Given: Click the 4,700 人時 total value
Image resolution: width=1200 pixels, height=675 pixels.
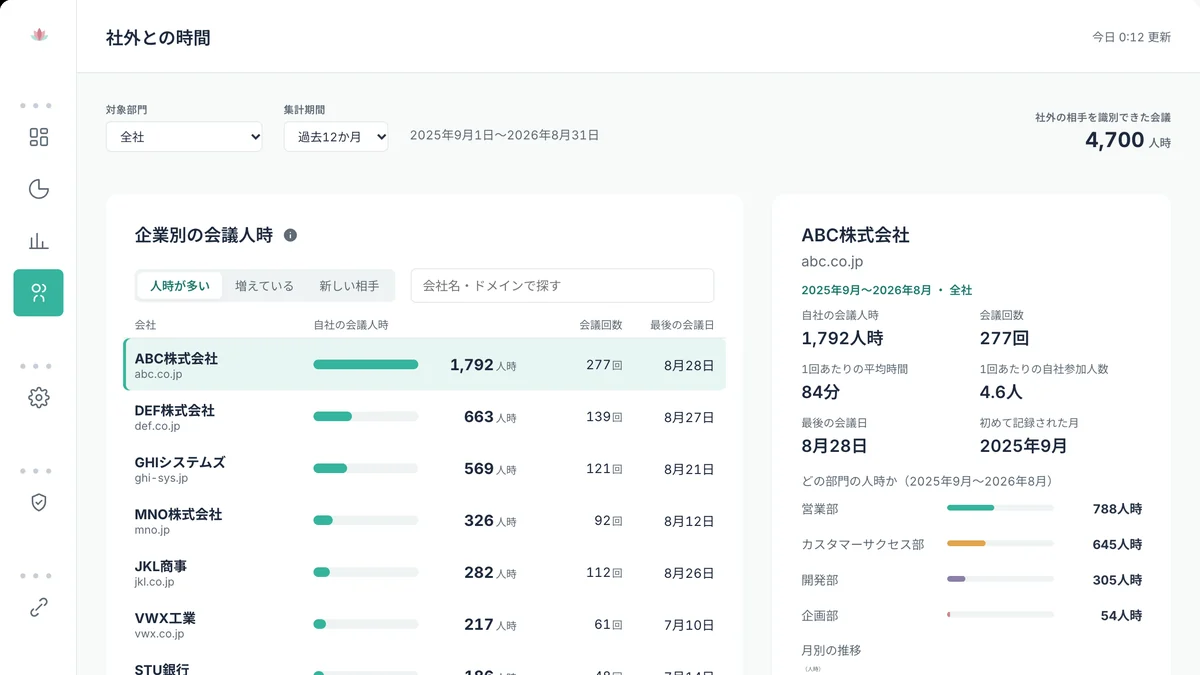Looking at the screenshot, I should point(1128,141).
